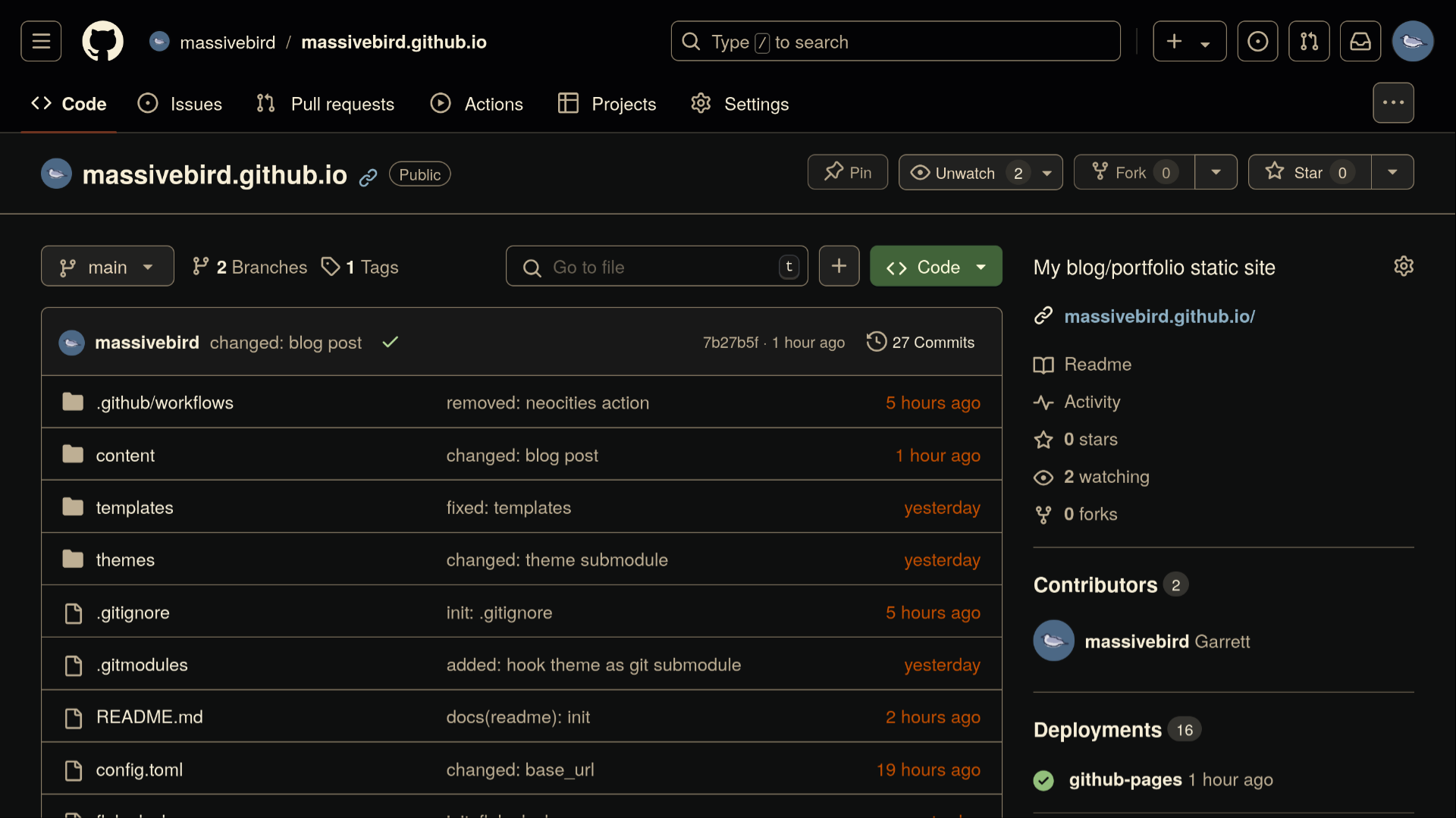The width and height of the screenshot is (1456, 818).
Task: Fork this repository
Action: pos(1134,172)
